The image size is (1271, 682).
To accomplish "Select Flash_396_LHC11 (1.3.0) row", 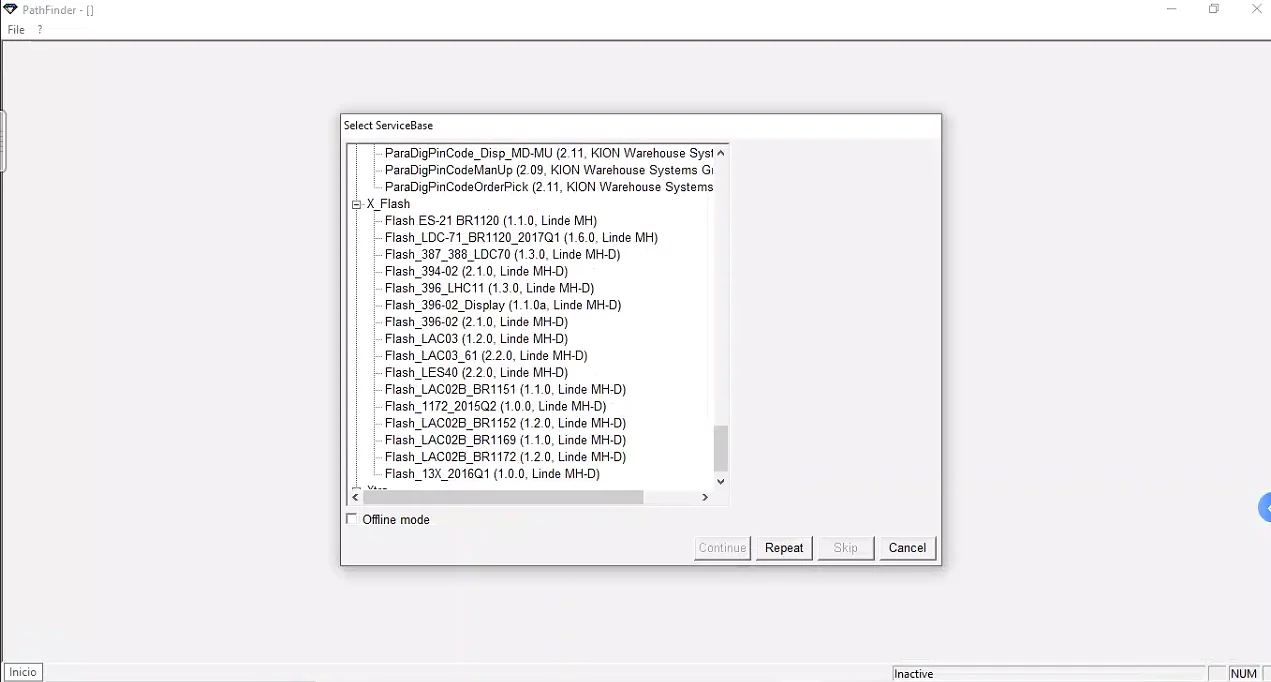I will point(489,289).
